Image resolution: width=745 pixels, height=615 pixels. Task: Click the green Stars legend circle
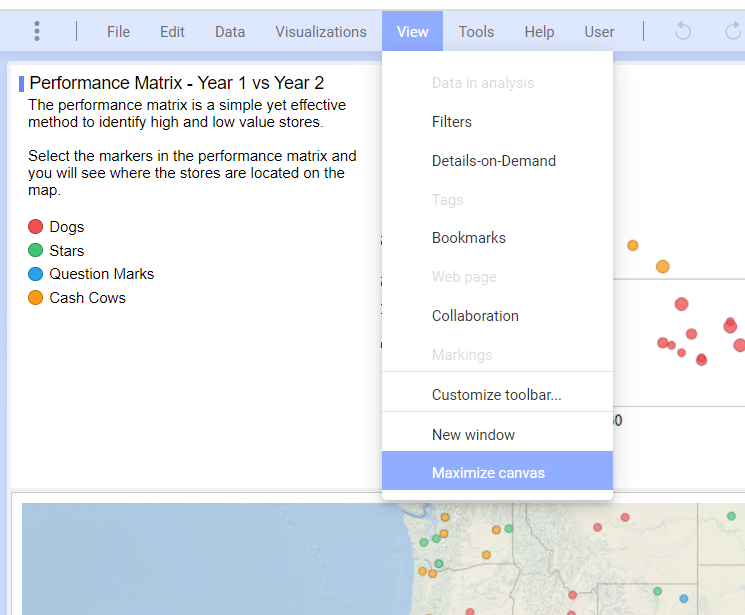pyautogui.click(x=36, y=251)
